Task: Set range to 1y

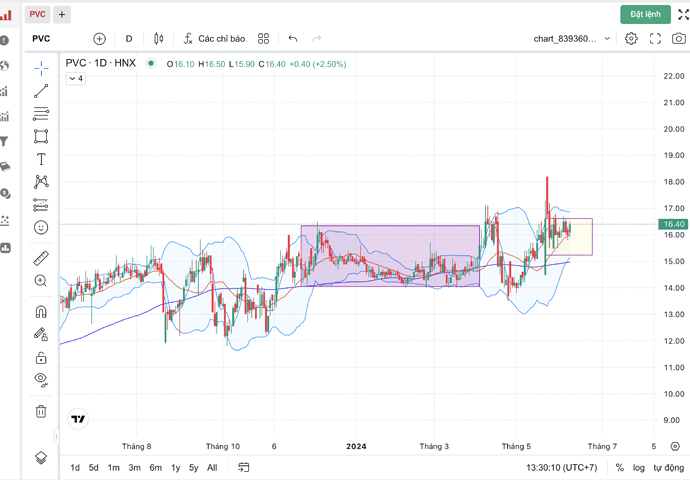Action: pyautogui.click(x=176, y=468)
